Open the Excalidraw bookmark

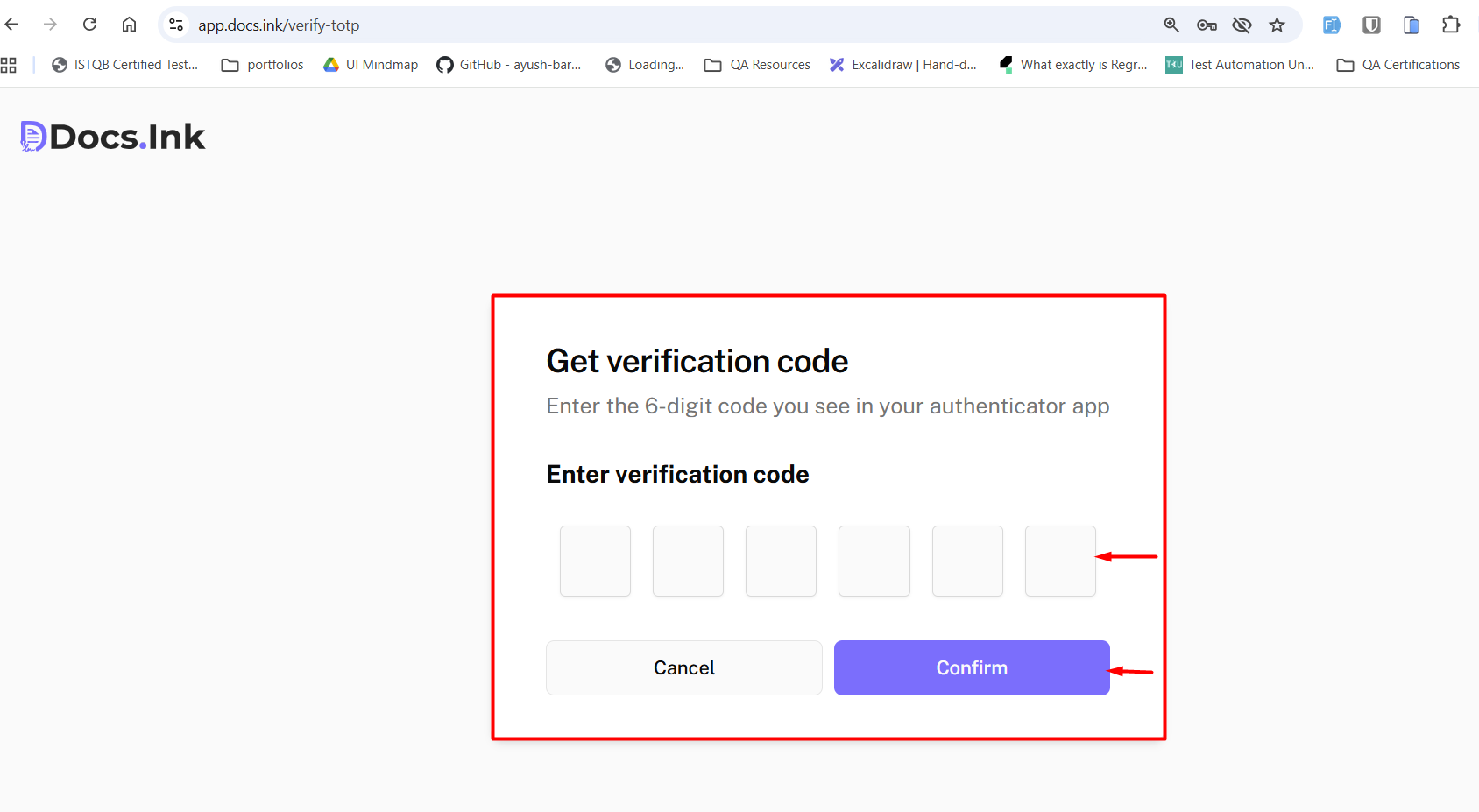[x=903, y=65]
